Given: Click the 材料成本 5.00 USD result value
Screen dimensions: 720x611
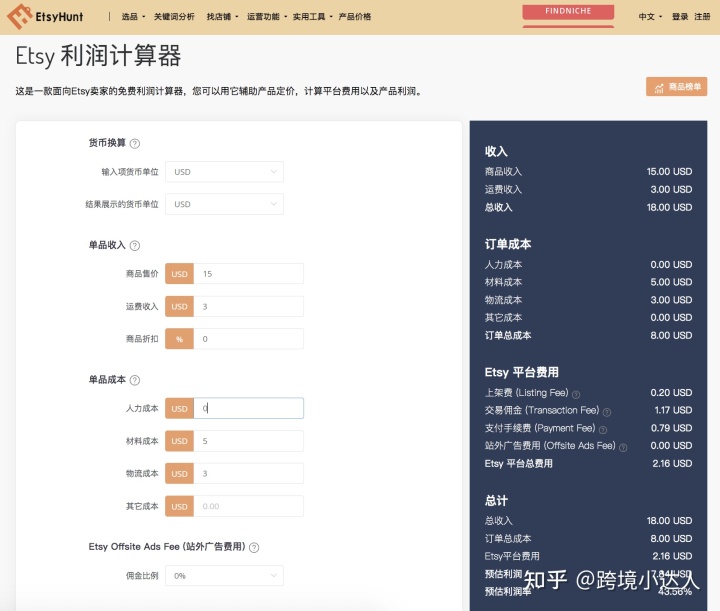Looking at the screenshot, I should tap(671, 282).
